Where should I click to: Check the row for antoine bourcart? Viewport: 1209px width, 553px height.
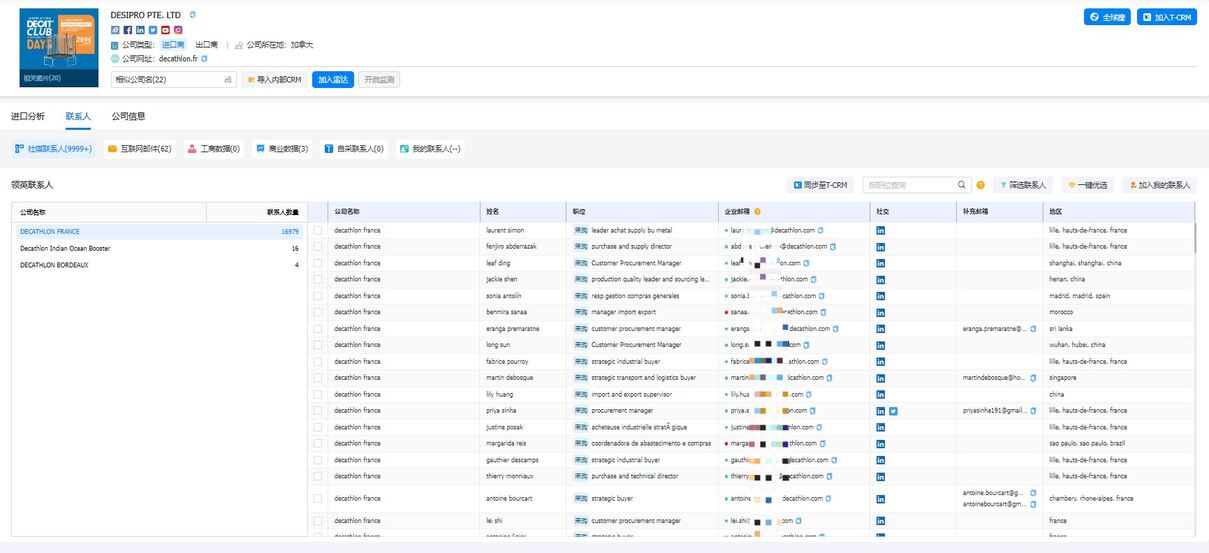(x=318, y=498)
